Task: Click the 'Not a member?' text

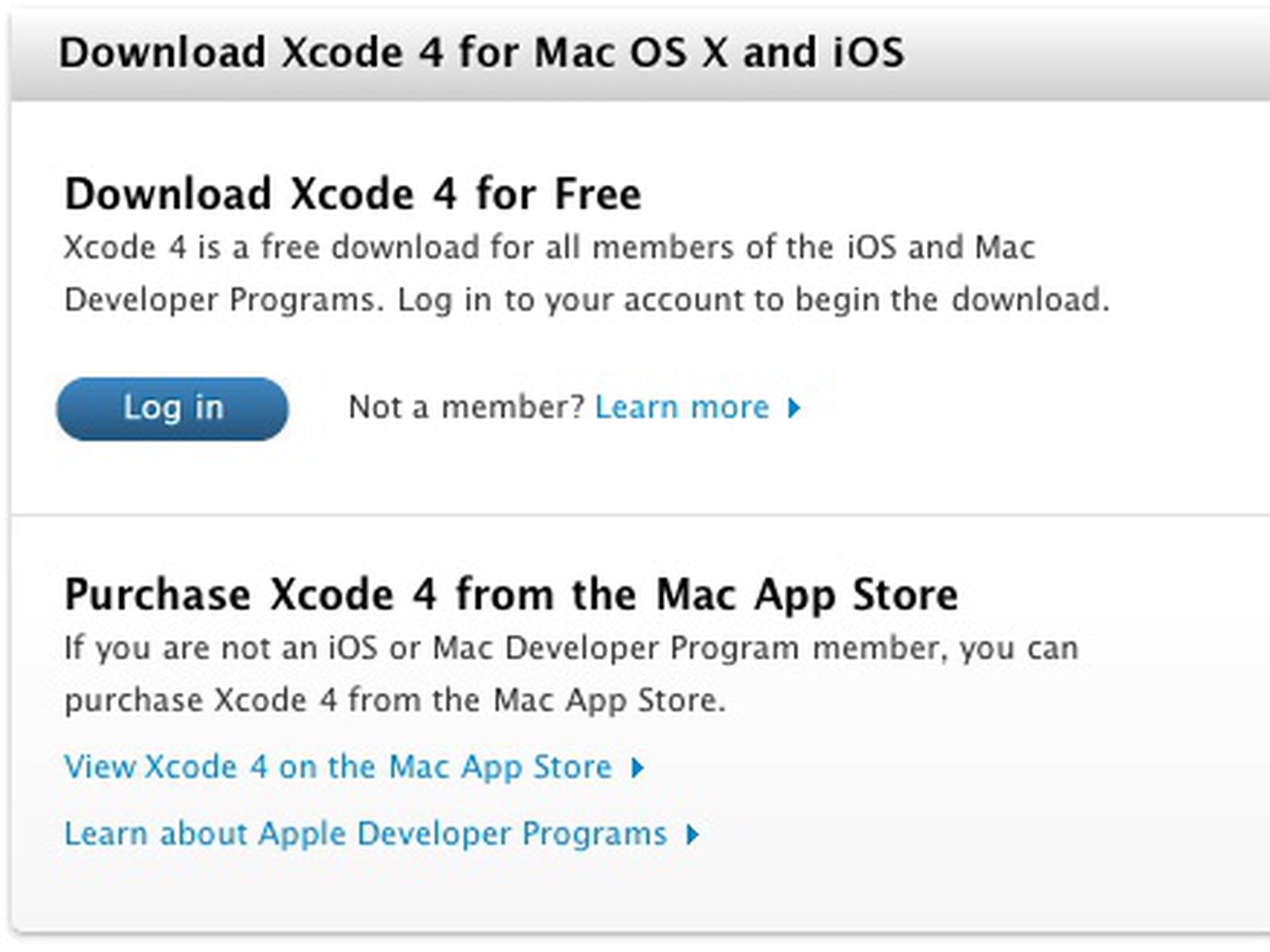Action: pos(466,408)
